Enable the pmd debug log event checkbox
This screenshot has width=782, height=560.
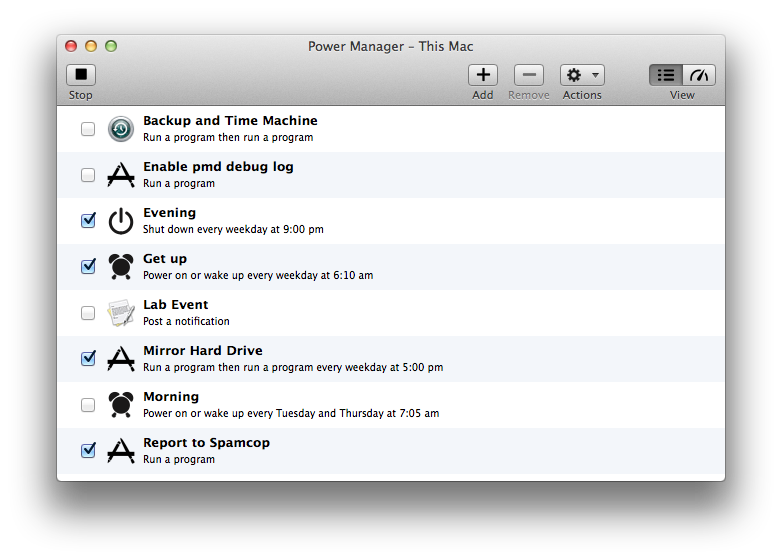click(x=88, y=175)
